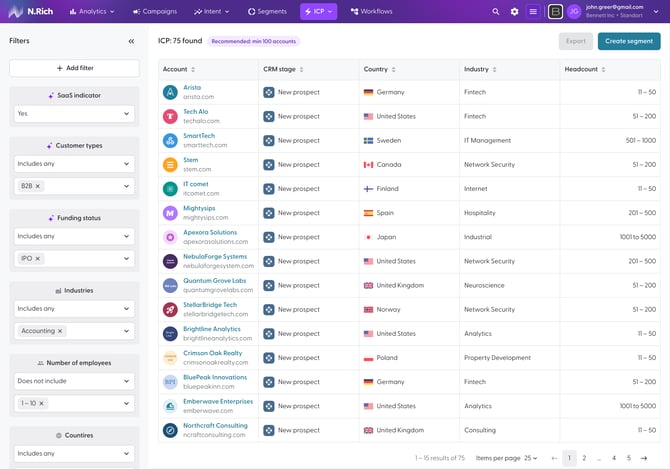
Task: Remove the B2B tag from Customer types
Action: point(39,186)
